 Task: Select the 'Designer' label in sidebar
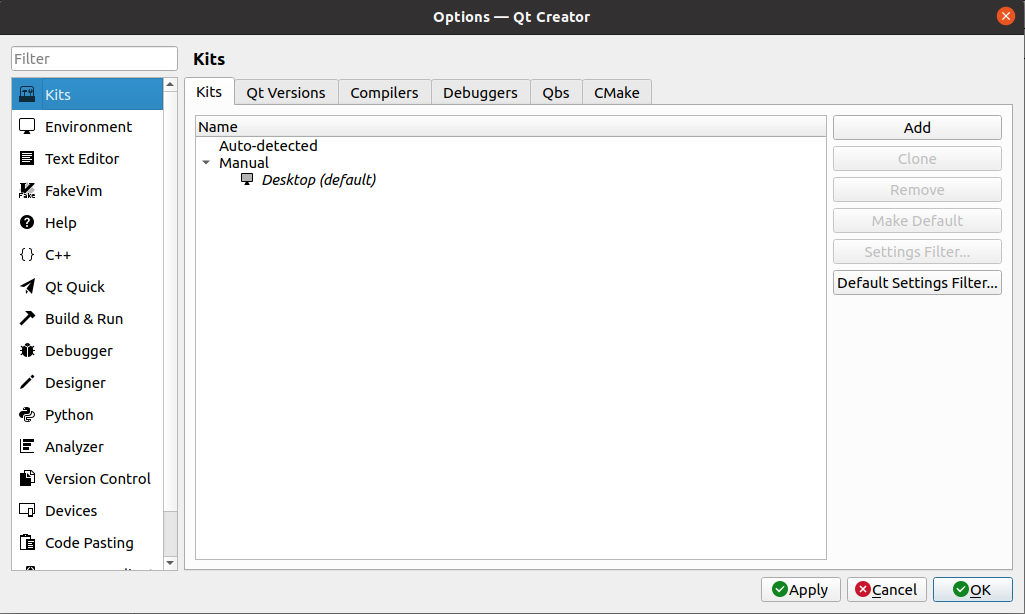click(x=75, y=383)
